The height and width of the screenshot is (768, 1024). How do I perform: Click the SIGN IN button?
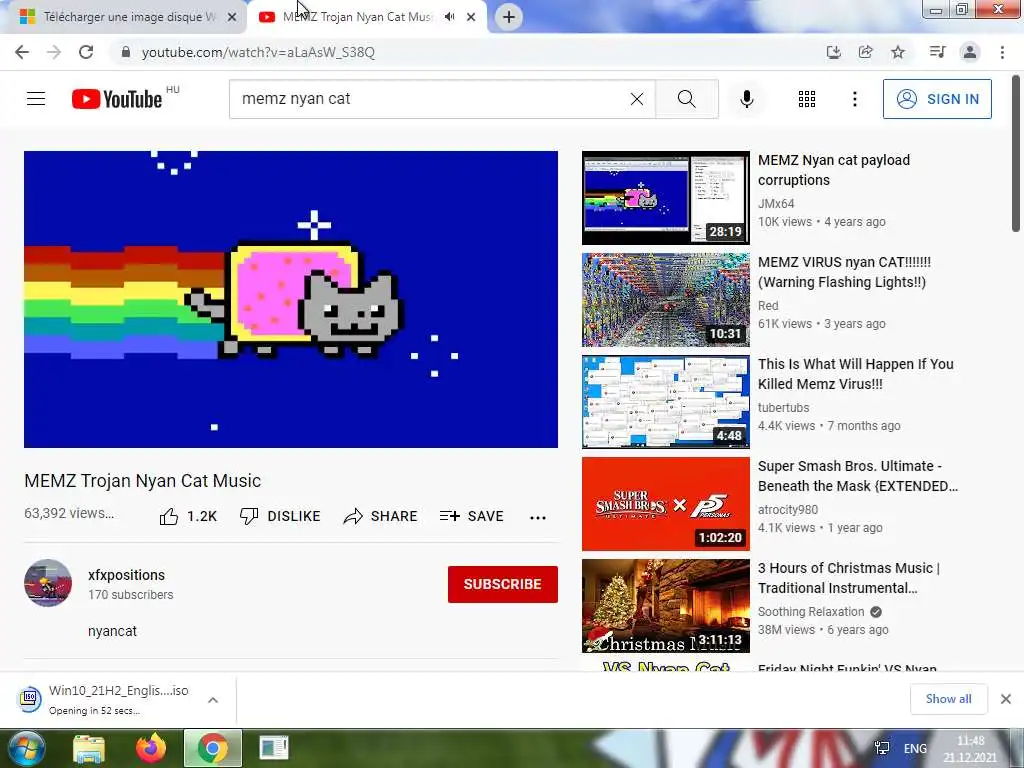(937, 99)
